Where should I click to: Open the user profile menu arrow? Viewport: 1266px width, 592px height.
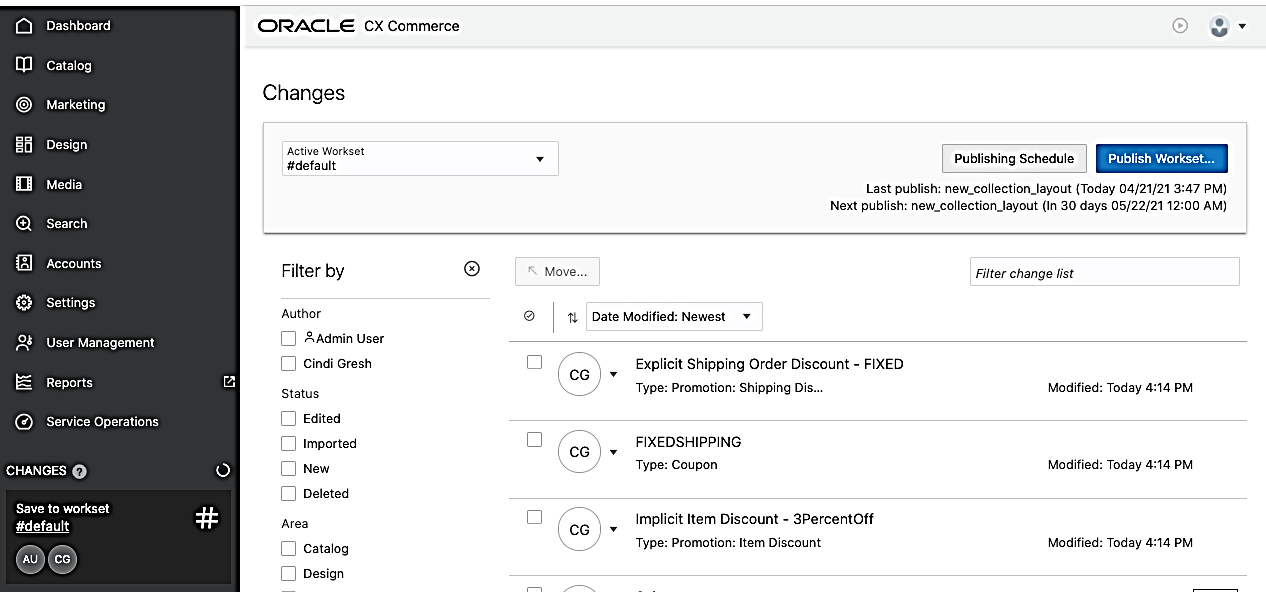point(1242,27)
